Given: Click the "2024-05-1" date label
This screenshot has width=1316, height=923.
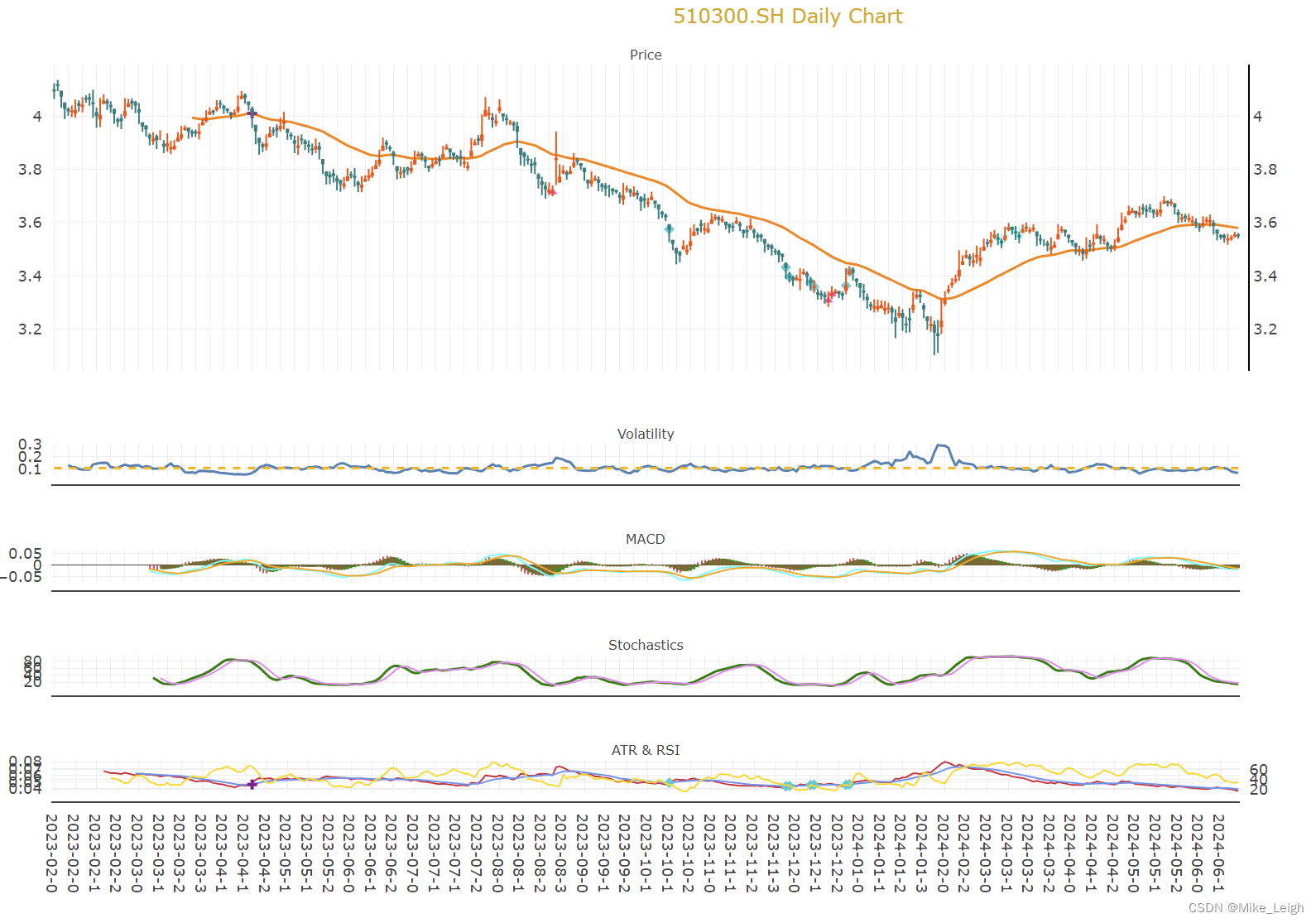Looking at the screenshot, I should click(x=1154, y=853).
